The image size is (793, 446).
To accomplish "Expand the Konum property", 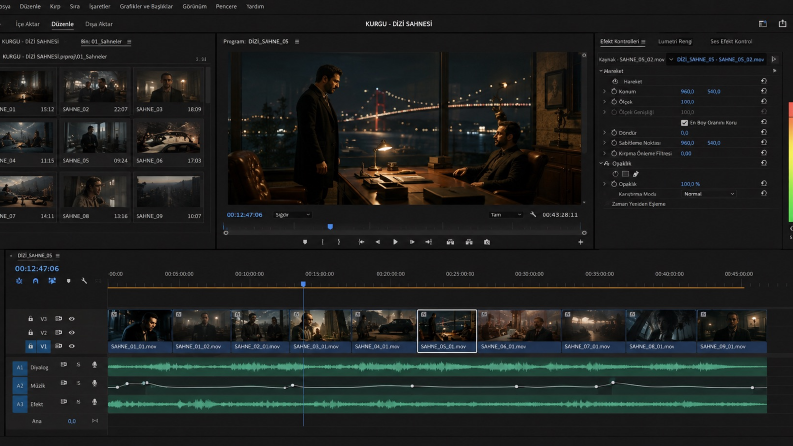I will click(x=604, y=92).
